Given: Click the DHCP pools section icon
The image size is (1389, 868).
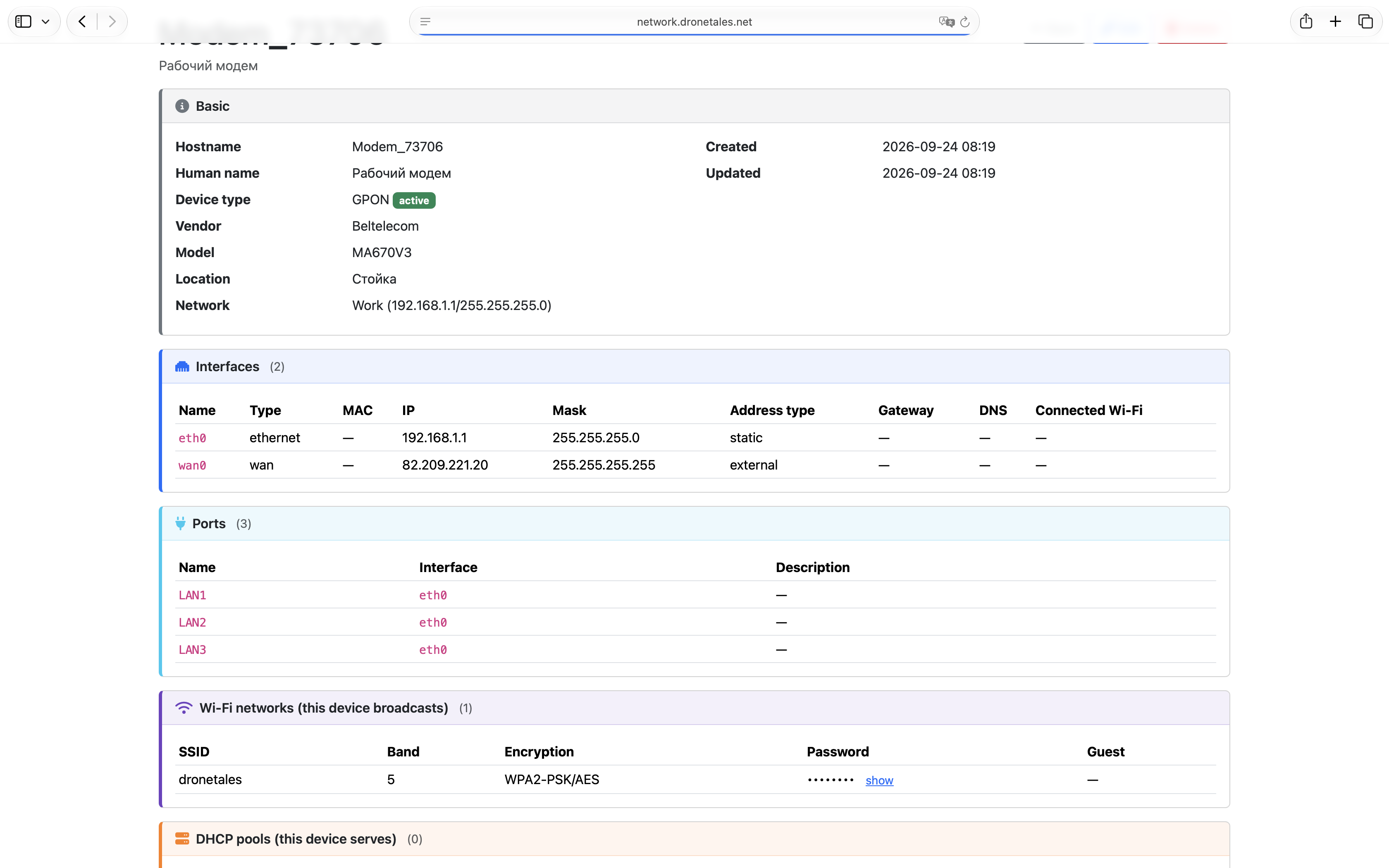Looking at the screenshot, I should coord(182,839).
